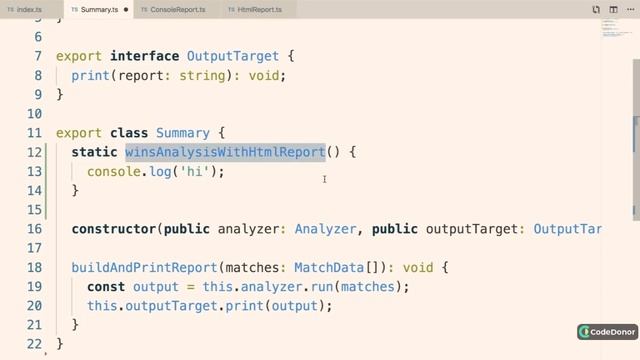Screen dimensions: 640x360
Task: Click the 'hi' string literal
Action: (x=194, y=171)
